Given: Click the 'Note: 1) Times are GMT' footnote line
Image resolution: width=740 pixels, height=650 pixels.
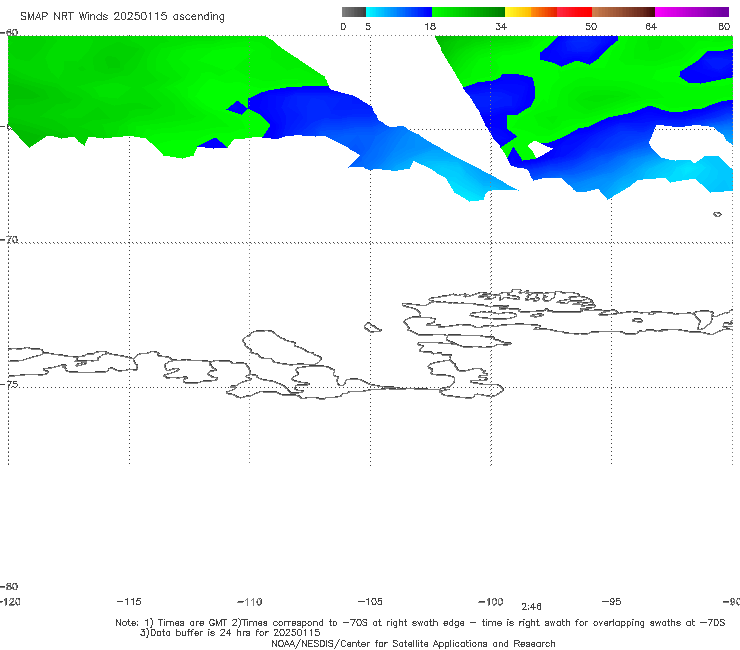Looking at the screenshot, I should click(420, 623).
